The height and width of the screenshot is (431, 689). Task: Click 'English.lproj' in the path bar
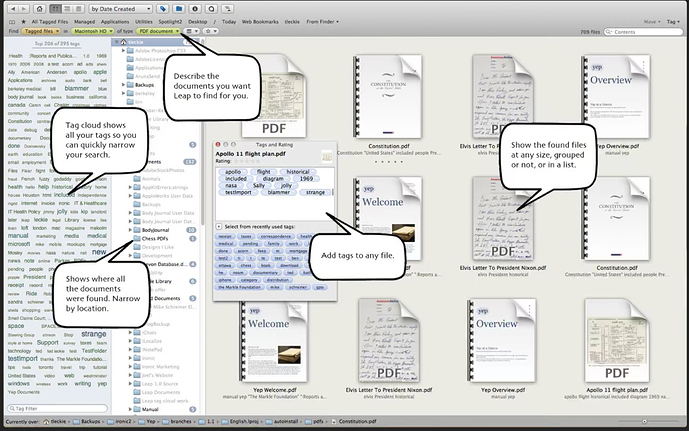click(239, 421)
